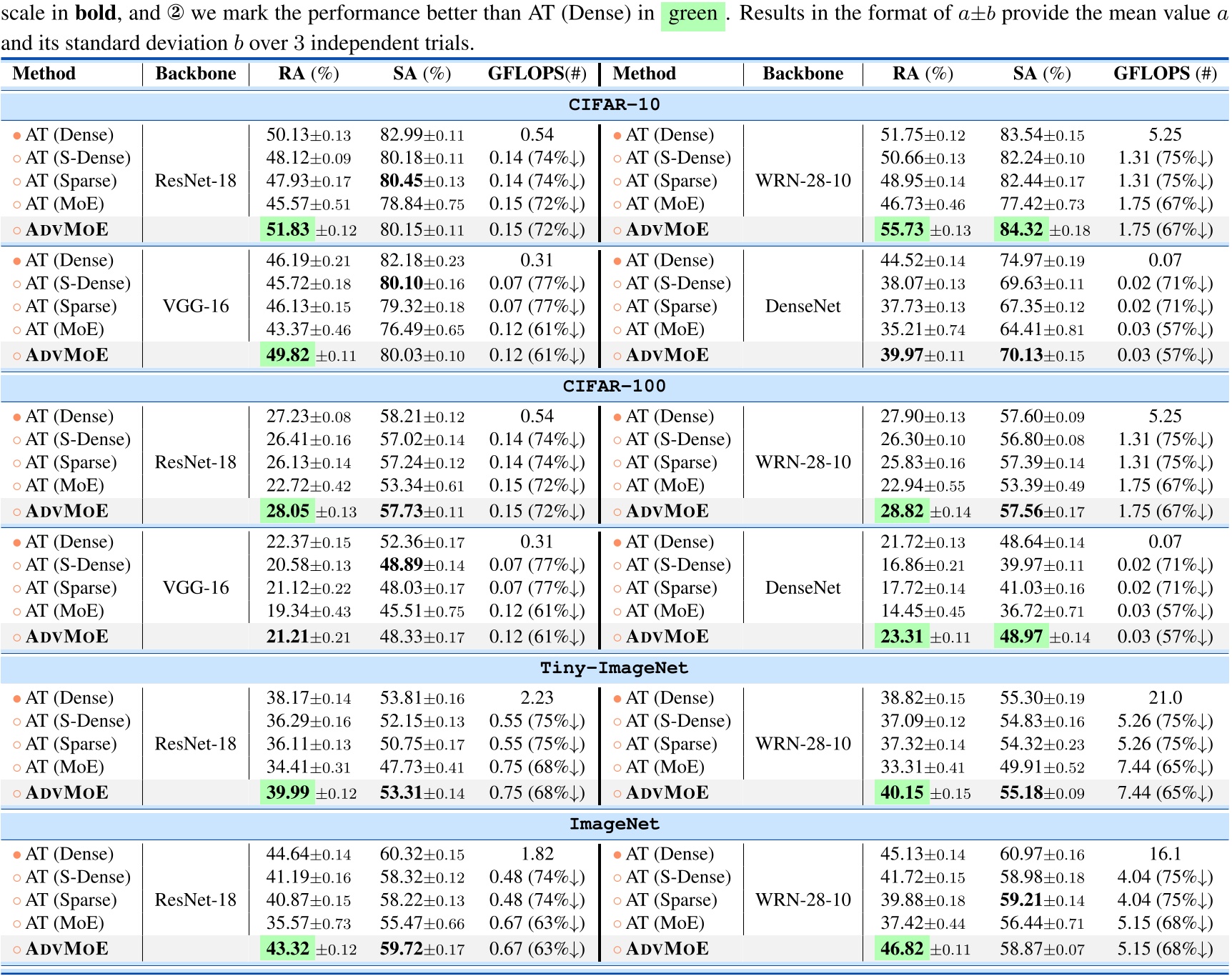Click the ResNet-18 backbone cell

point(195,181)
